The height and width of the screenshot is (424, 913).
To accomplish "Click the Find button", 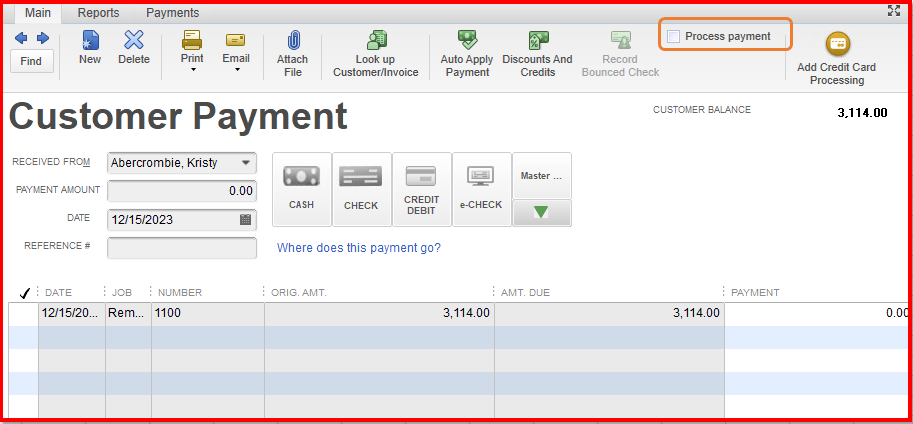I will click(x=31, y=61).
